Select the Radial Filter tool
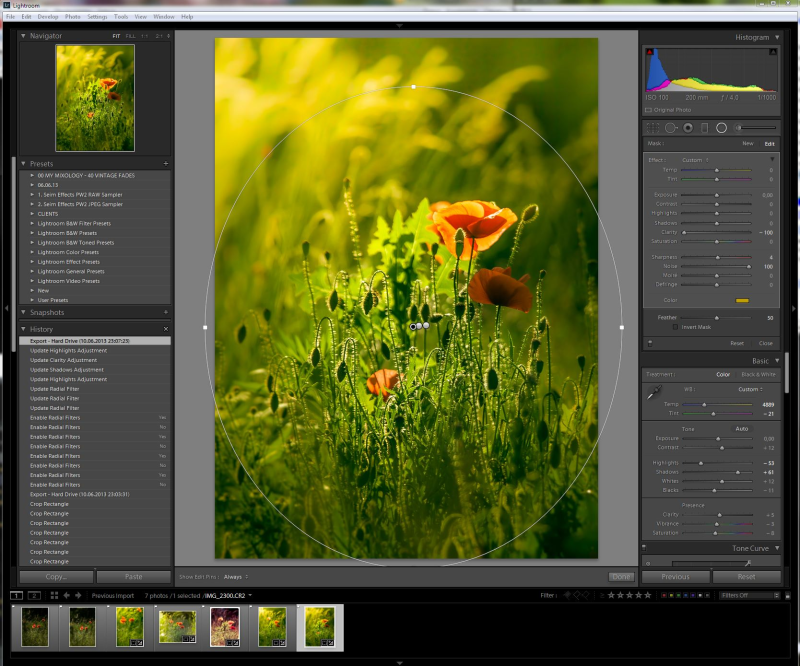 point(721,128)
